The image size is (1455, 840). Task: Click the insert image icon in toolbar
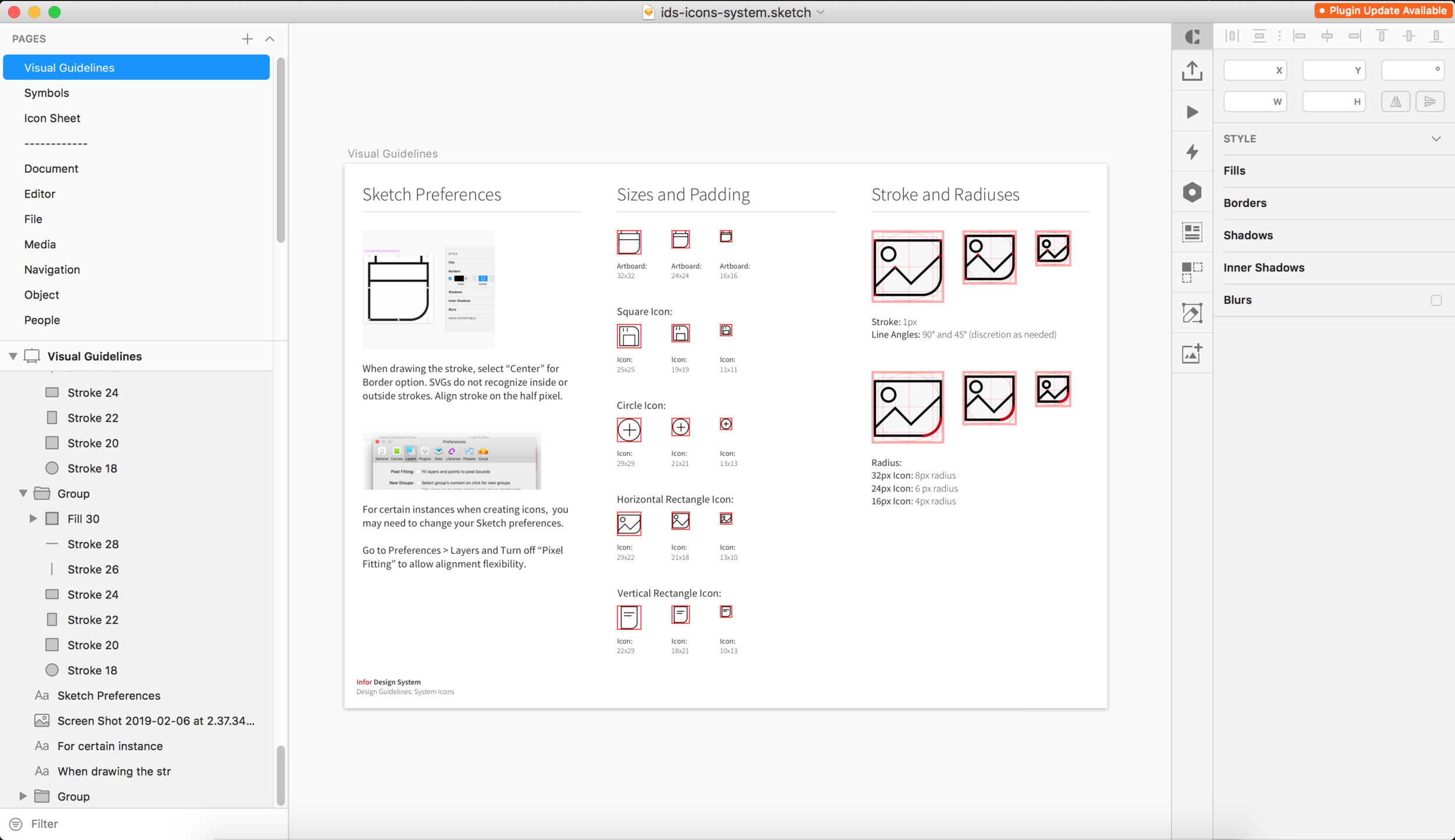coord(1192,354)
